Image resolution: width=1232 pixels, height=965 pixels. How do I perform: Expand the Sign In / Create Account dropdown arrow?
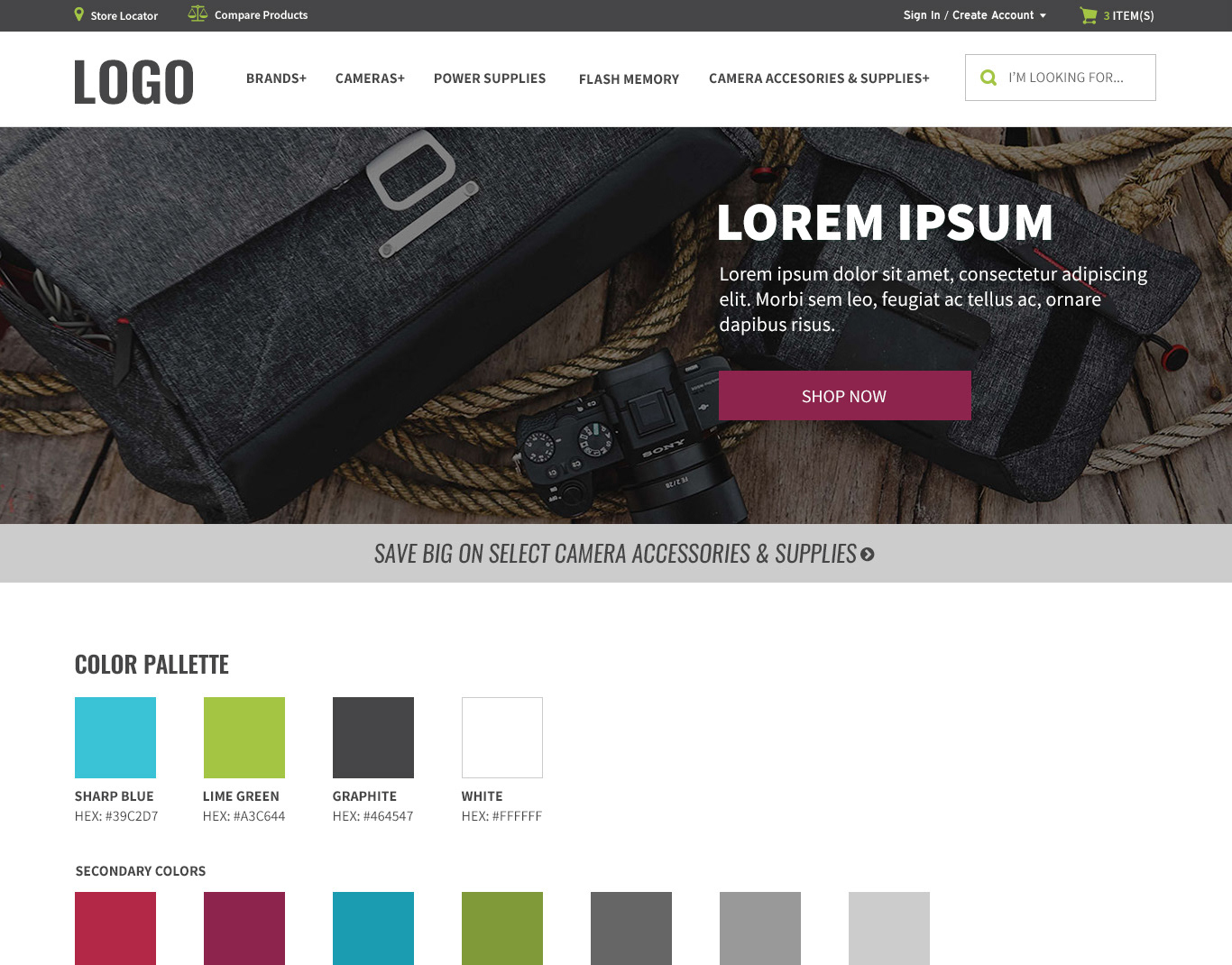click(1043, 15)
